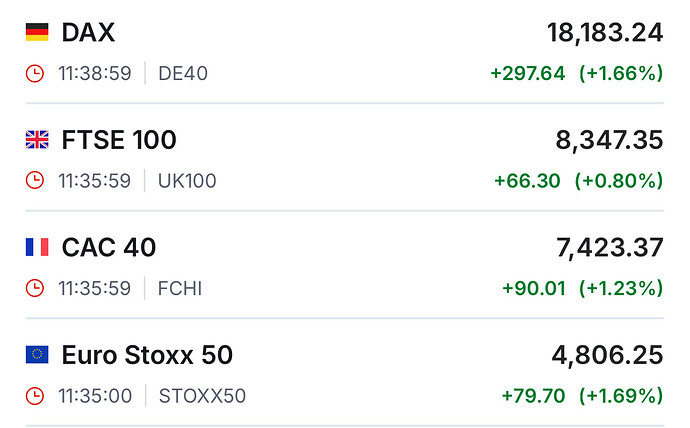Click the German flag icon beside DAX
This screenshot has width=690, height=428.
click(x=37, y=33)
